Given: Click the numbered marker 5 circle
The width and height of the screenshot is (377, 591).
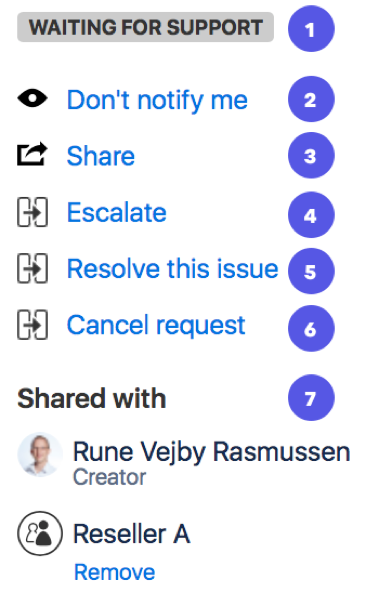Looking at the screenshot, I should (x=311, y=271).
